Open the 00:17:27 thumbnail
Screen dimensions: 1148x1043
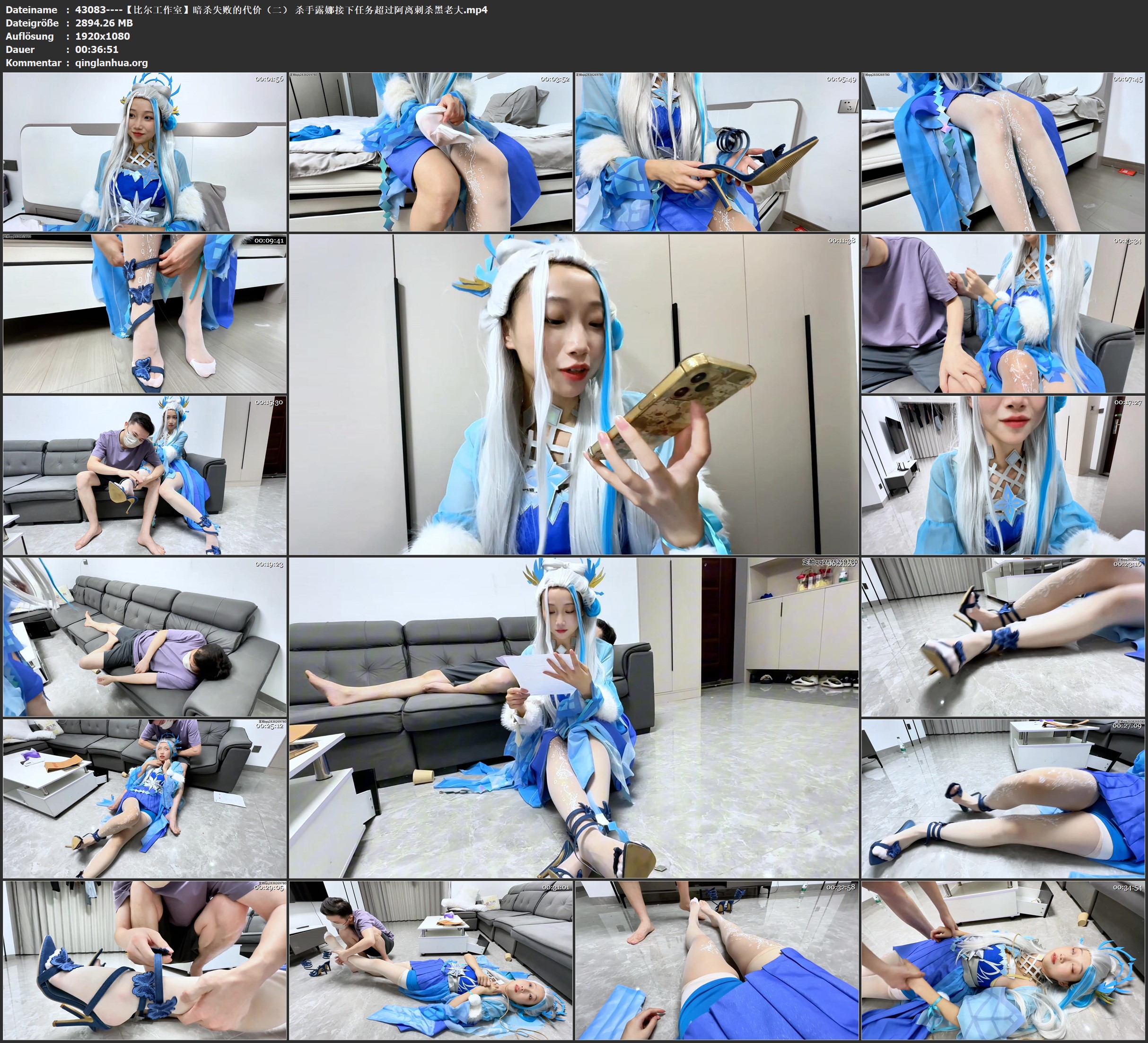coord(1002,475)
